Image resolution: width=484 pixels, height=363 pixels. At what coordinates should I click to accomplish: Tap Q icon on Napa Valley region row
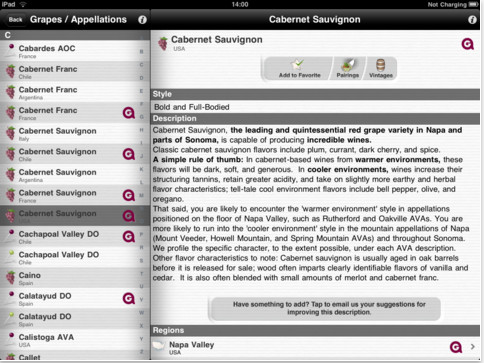point(456,347)
